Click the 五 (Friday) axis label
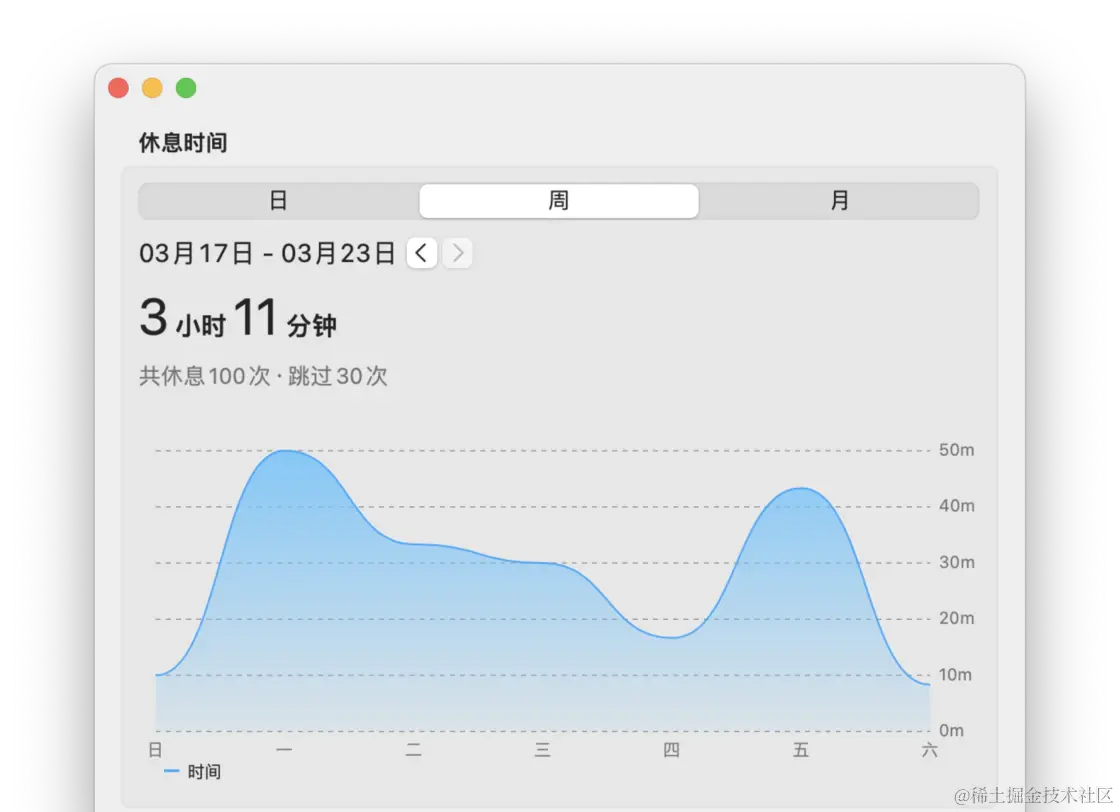Screen dimensions: 1120x812 (801, 749)
